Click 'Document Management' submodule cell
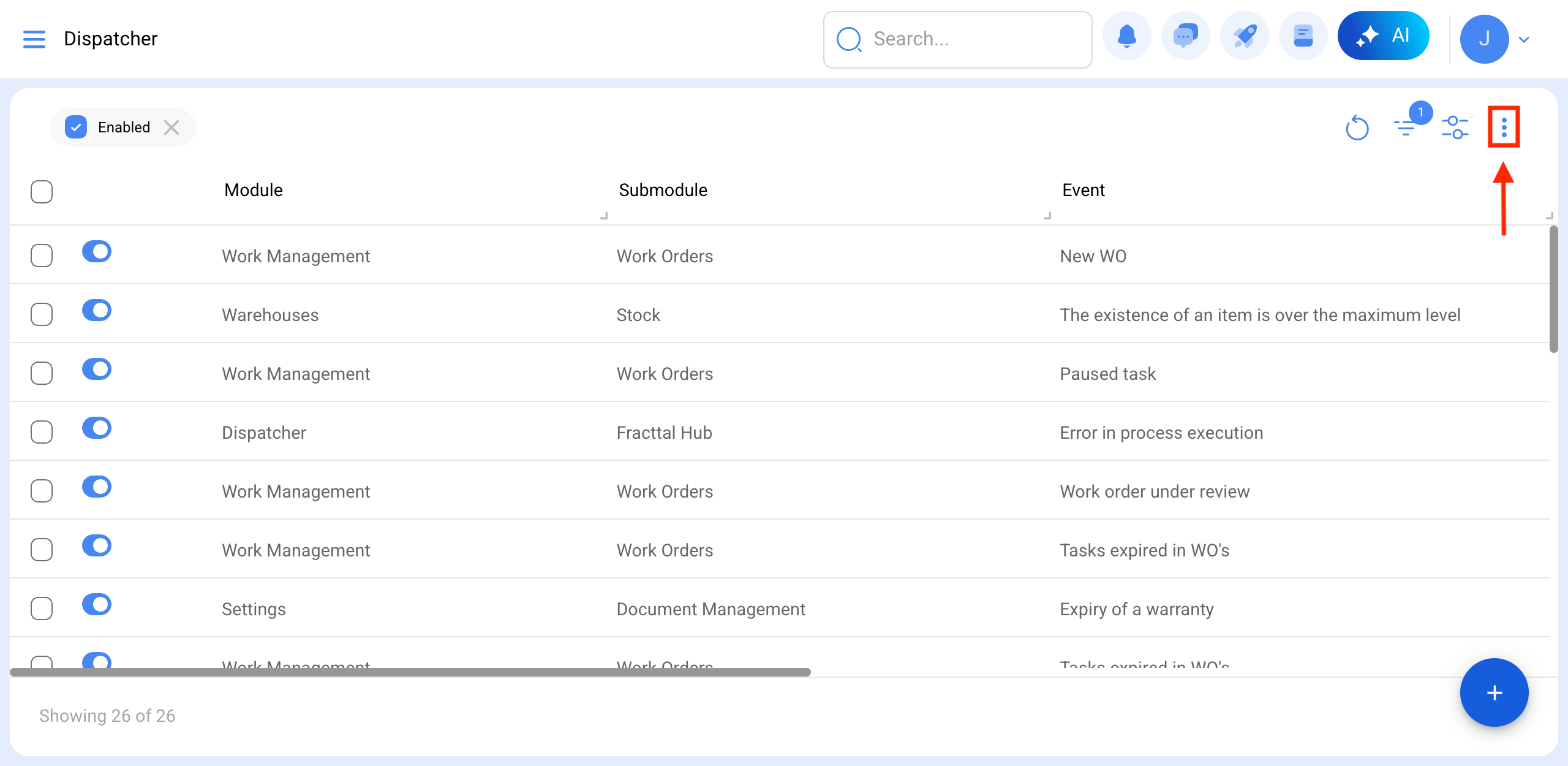 click(x=710, y=609)
